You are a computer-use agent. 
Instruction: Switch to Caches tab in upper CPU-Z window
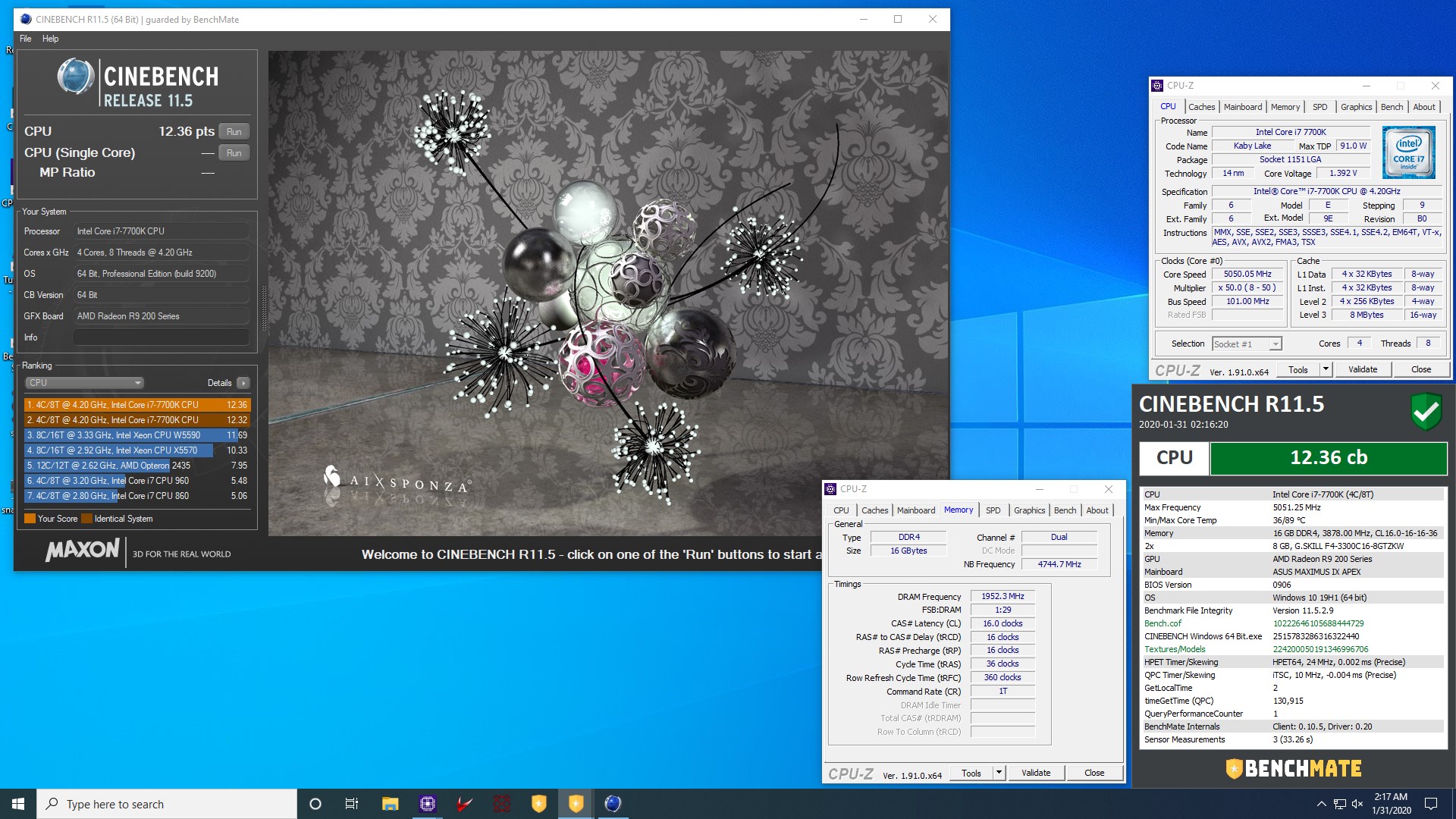pos(1201,107)
